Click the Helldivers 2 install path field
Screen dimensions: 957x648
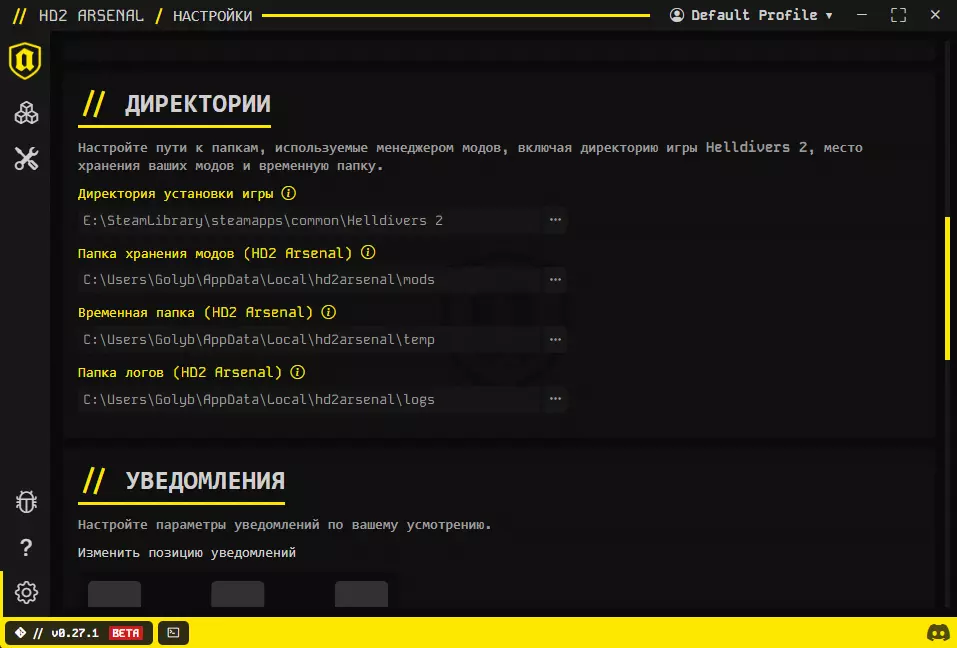coord(310,220)
